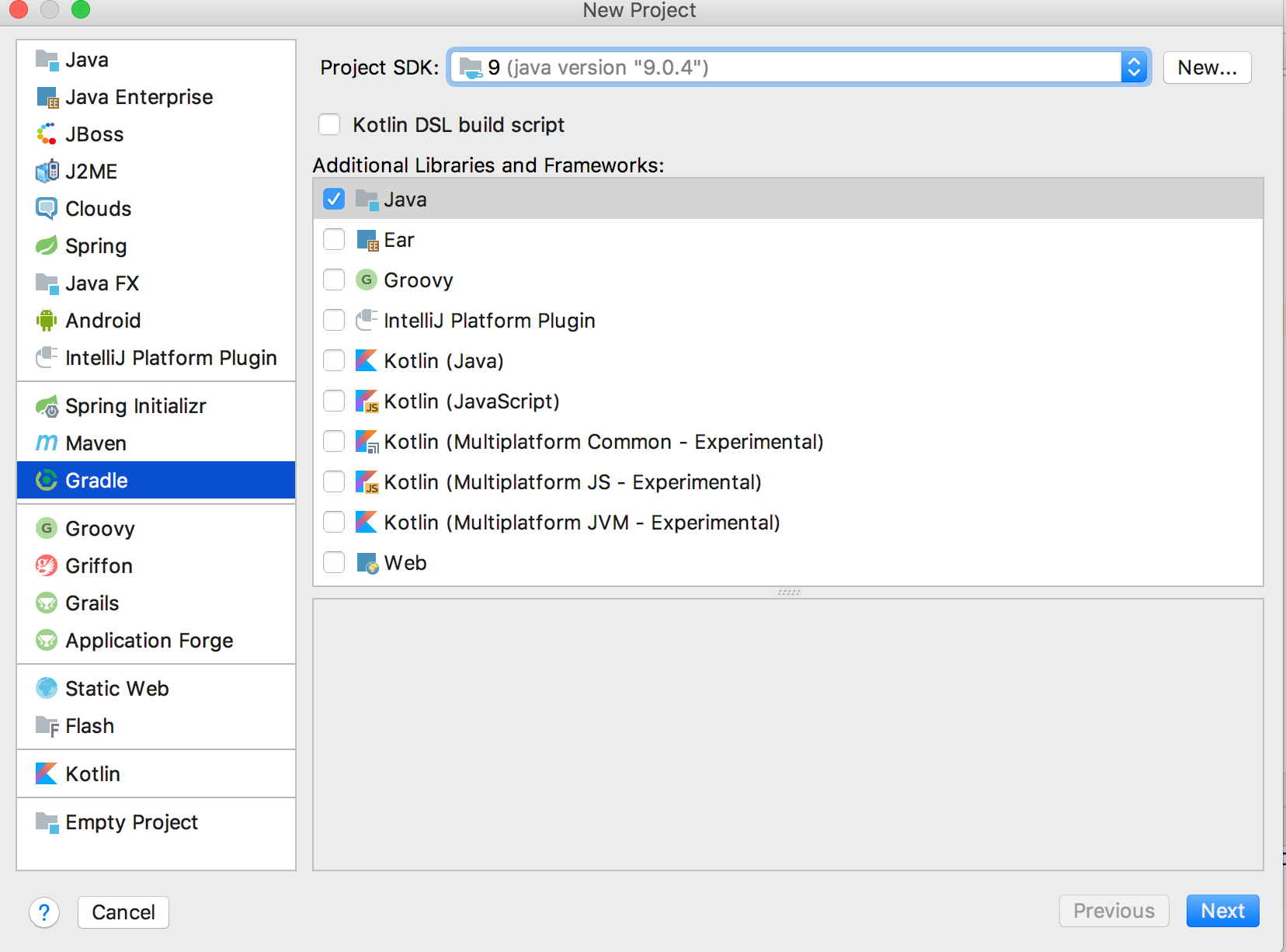Click the SDK folder icon in dropdown
The width and height of the screenshot is (1286, 952).
(471, 68)
